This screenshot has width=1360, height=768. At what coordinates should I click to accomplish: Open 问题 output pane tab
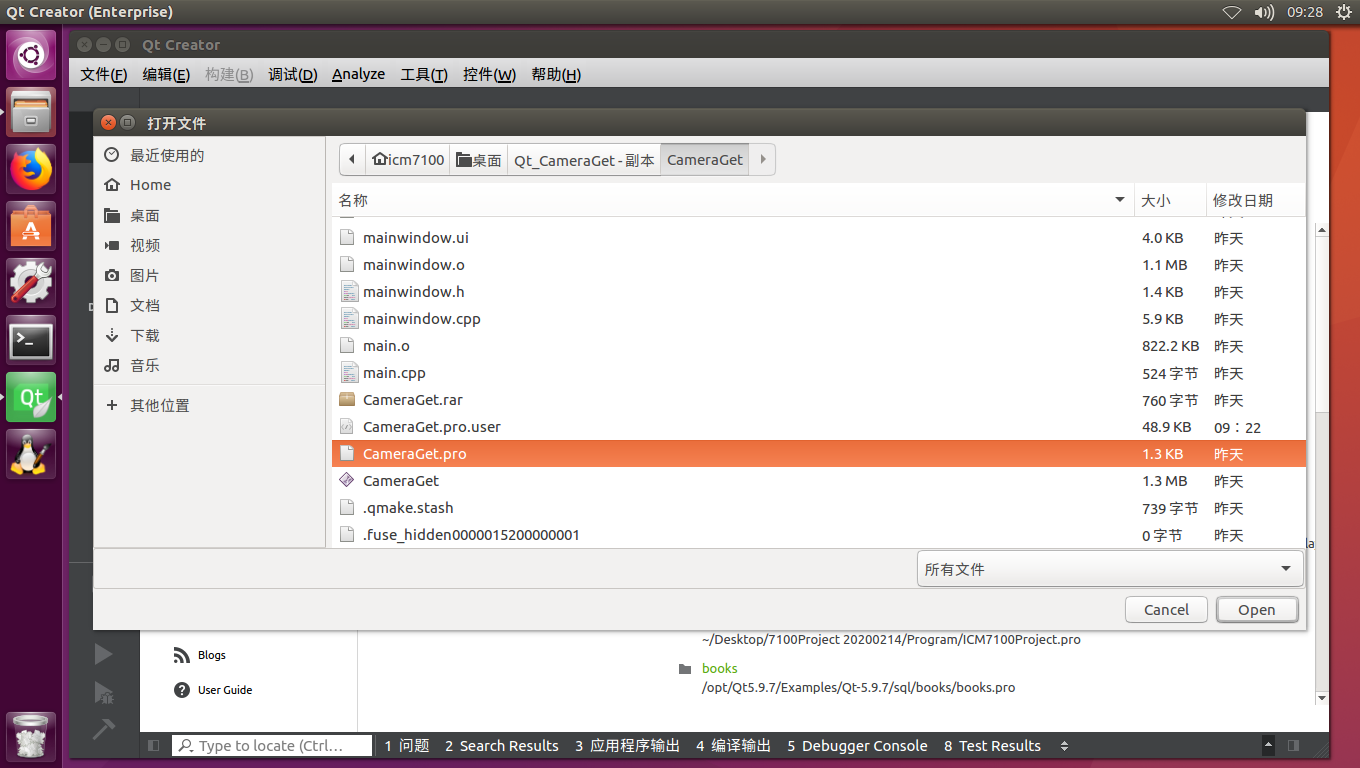pyautogui.click(x=407, y=746)
